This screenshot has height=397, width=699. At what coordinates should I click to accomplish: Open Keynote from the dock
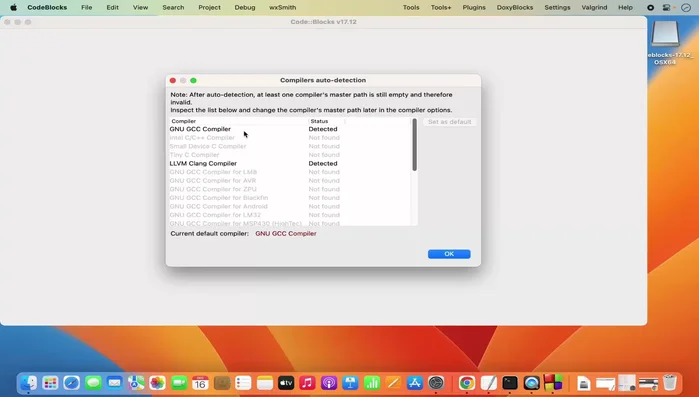(350, 383)
